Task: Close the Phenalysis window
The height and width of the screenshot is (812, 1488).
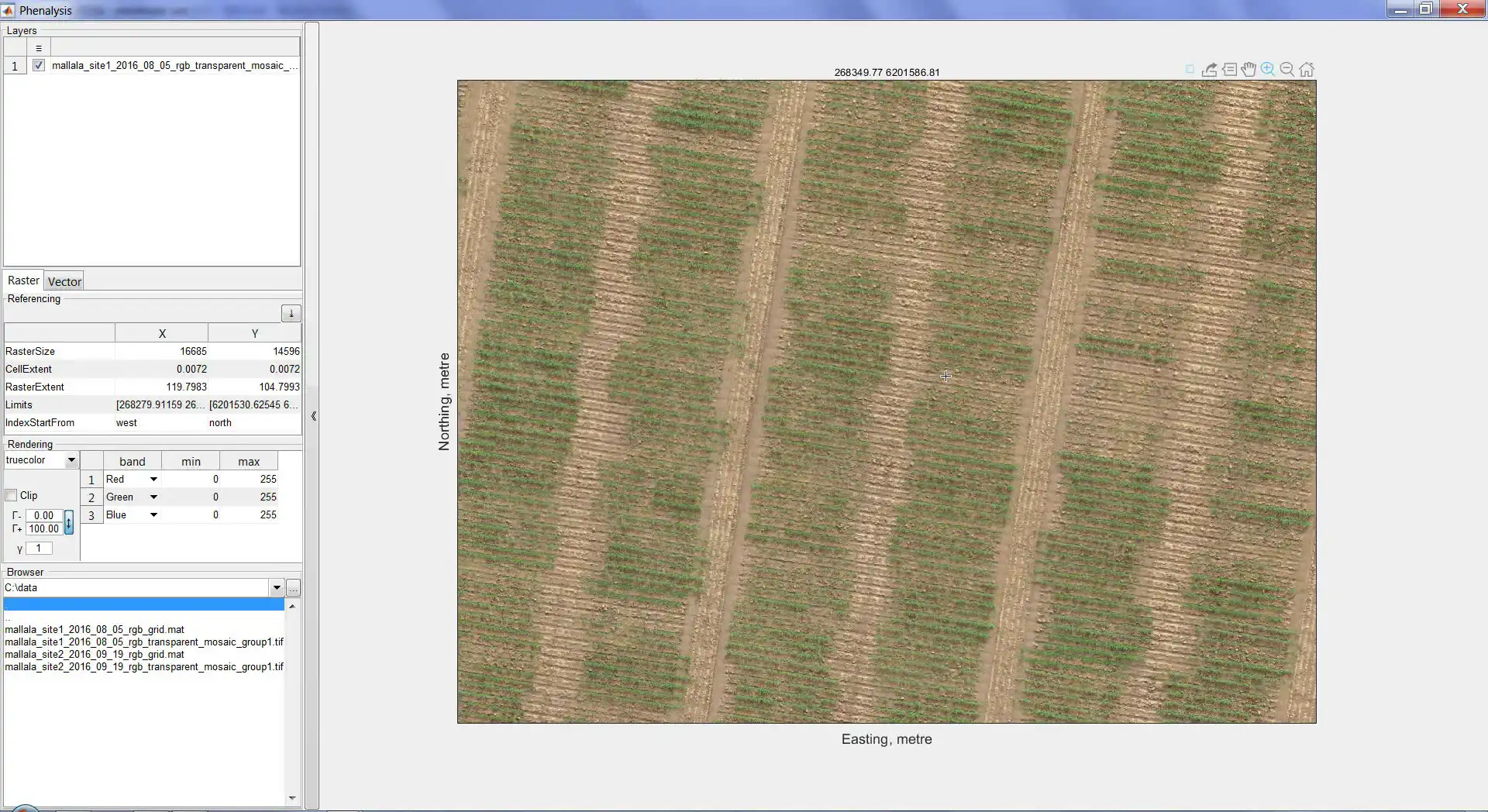Action: [1462, 9]
